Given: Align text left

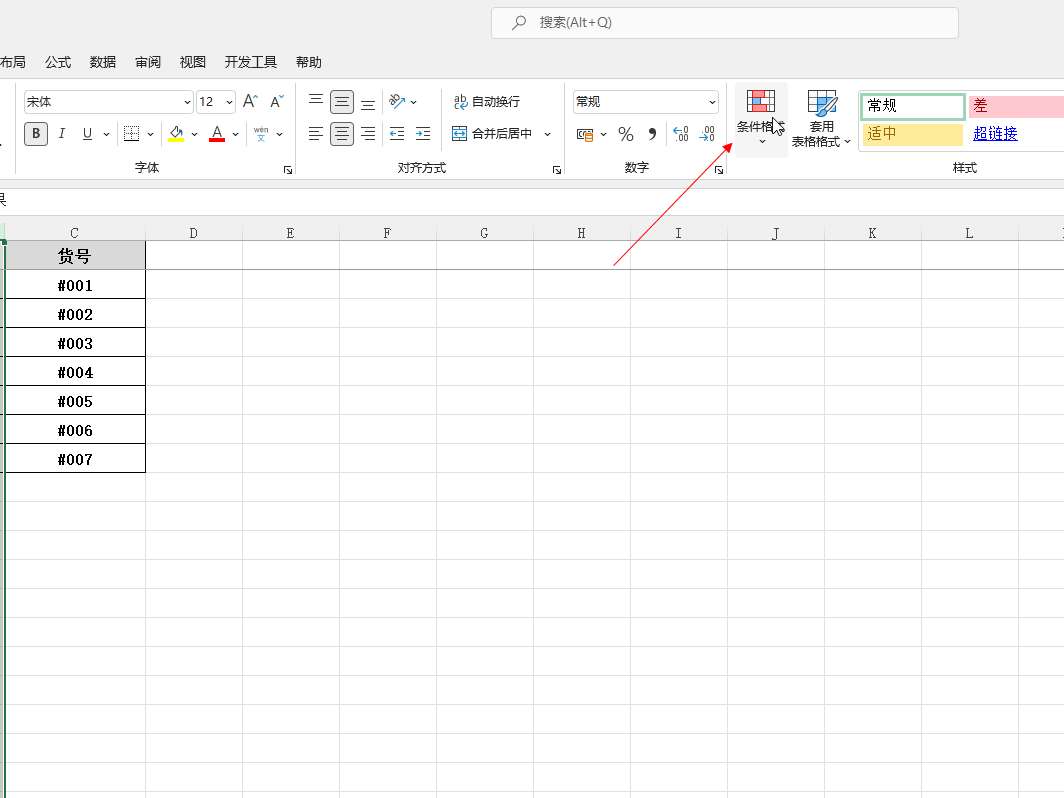Looking at the screenshot, I should [316, 134].
